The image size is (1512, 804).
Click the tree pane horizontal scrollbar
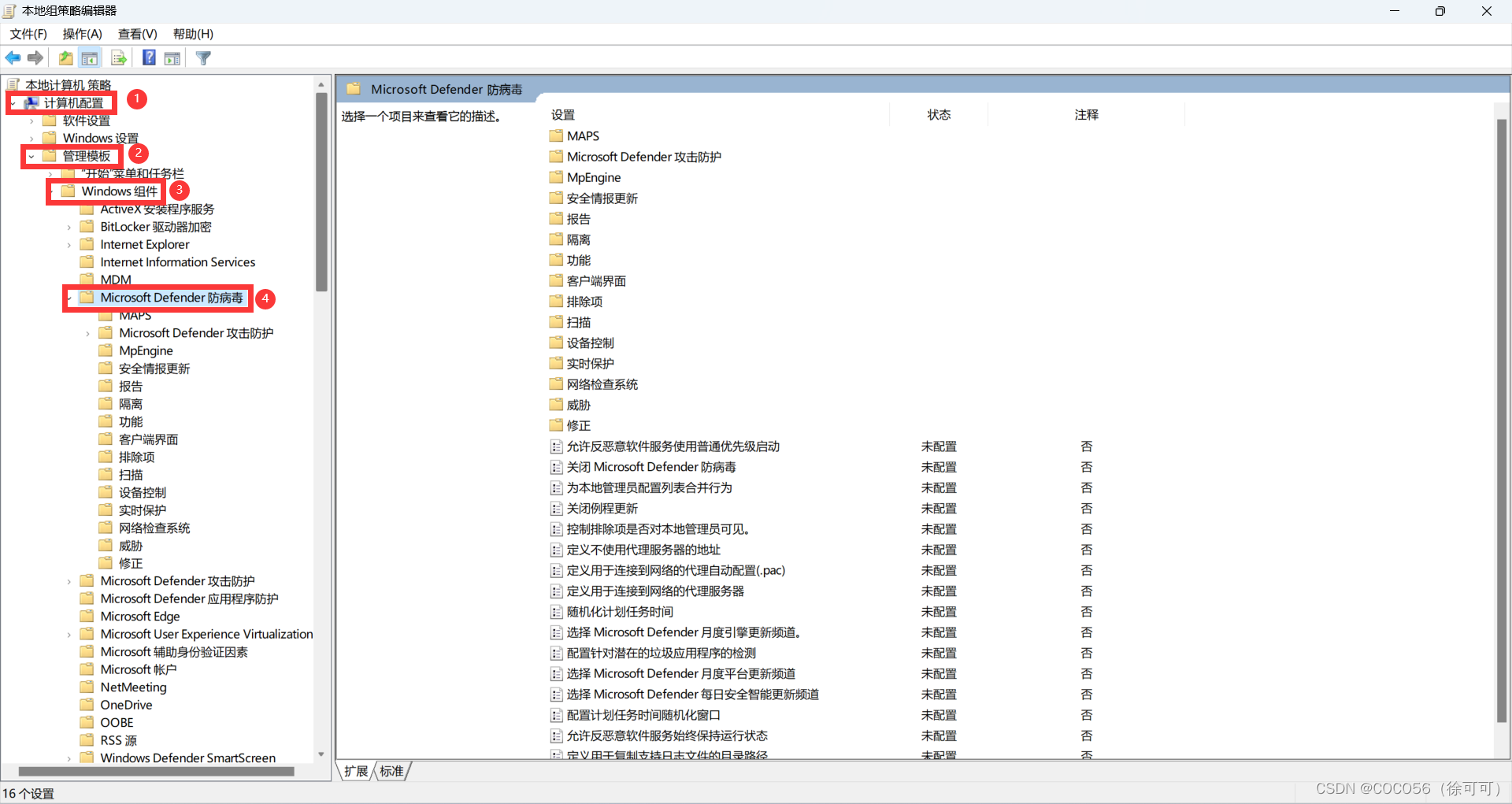(156, 772)
